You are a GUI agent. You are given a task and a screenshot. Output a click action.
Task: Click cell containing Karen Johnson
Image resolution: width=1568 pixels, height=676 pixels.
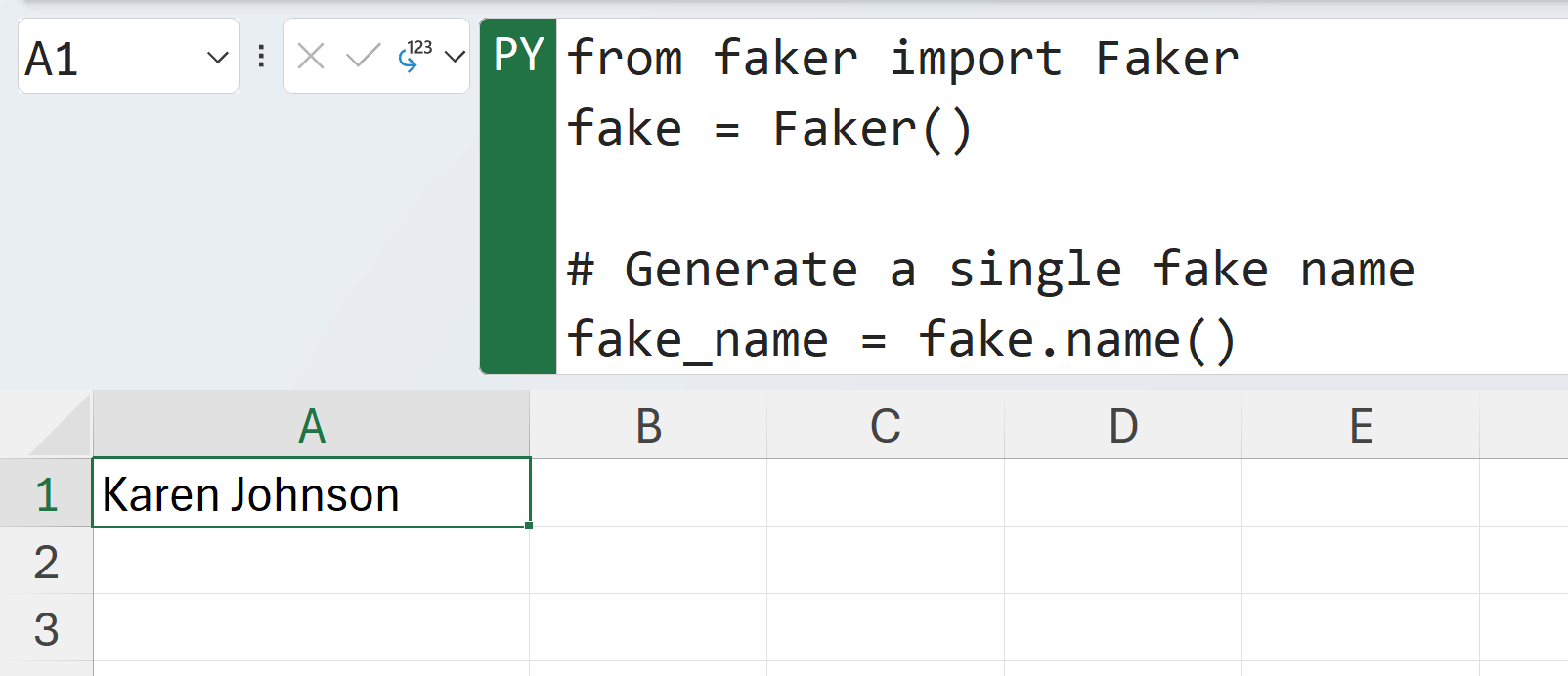pos(311,494)
